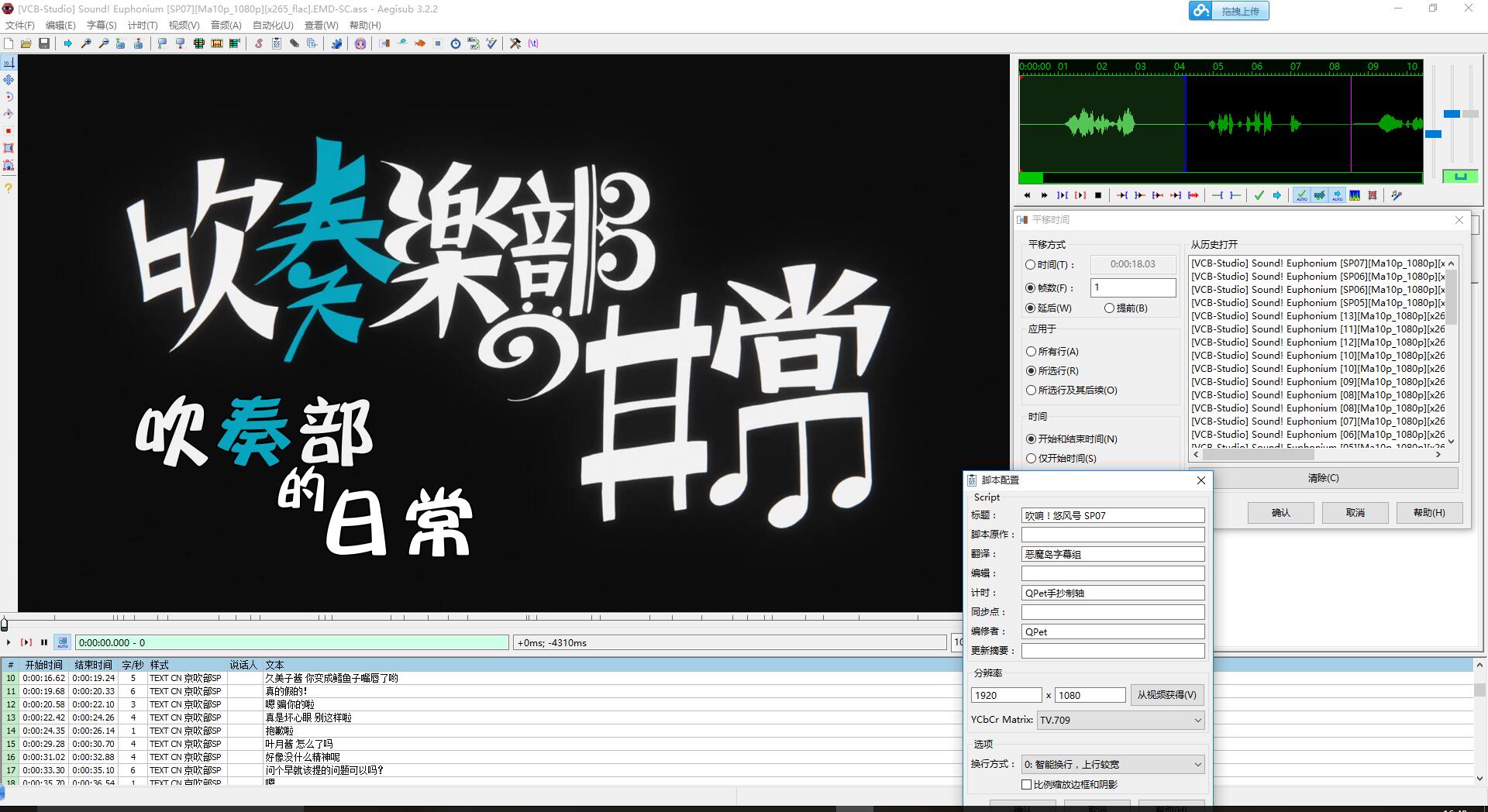This screenshot has width=1488, height=812.
Task: Open the 编辑(E) menu
Action: 60,25
